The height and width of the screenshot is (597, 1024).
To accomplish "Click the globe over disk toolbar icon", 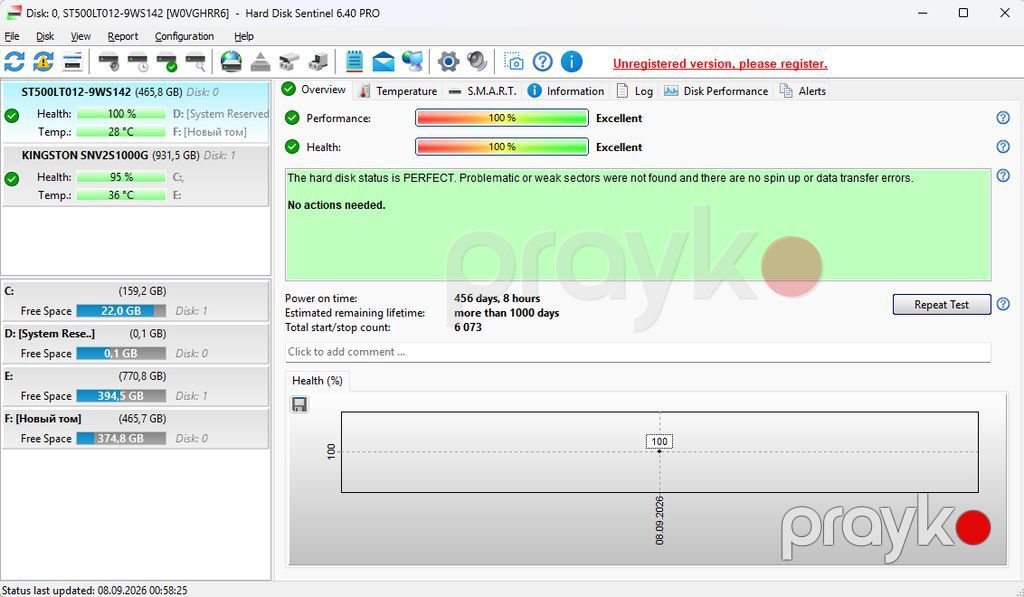I will pos(231,62).
